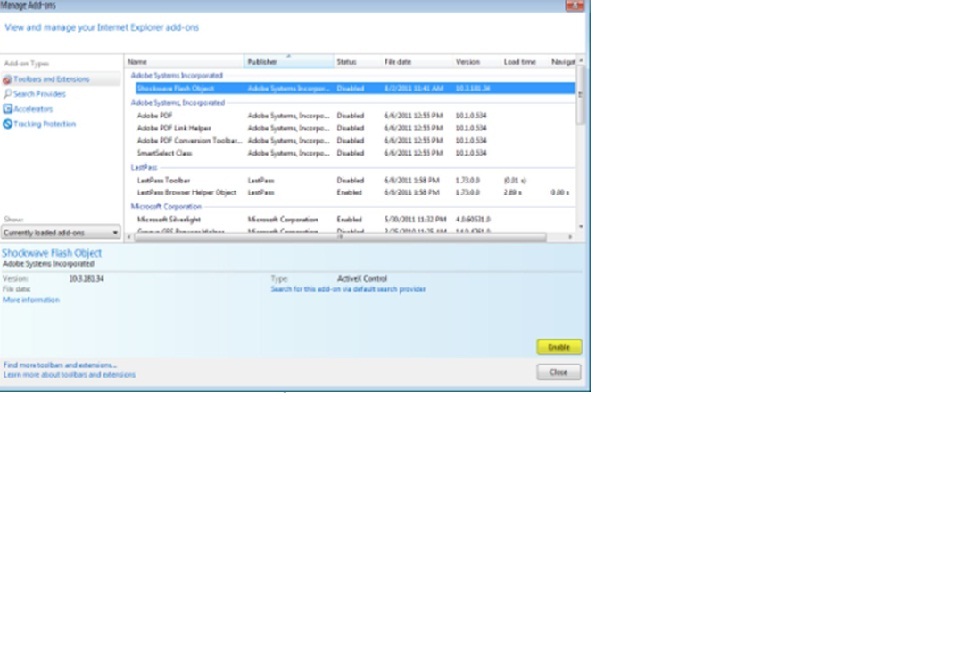Close the Manage Add-ons window

point(575,5)
